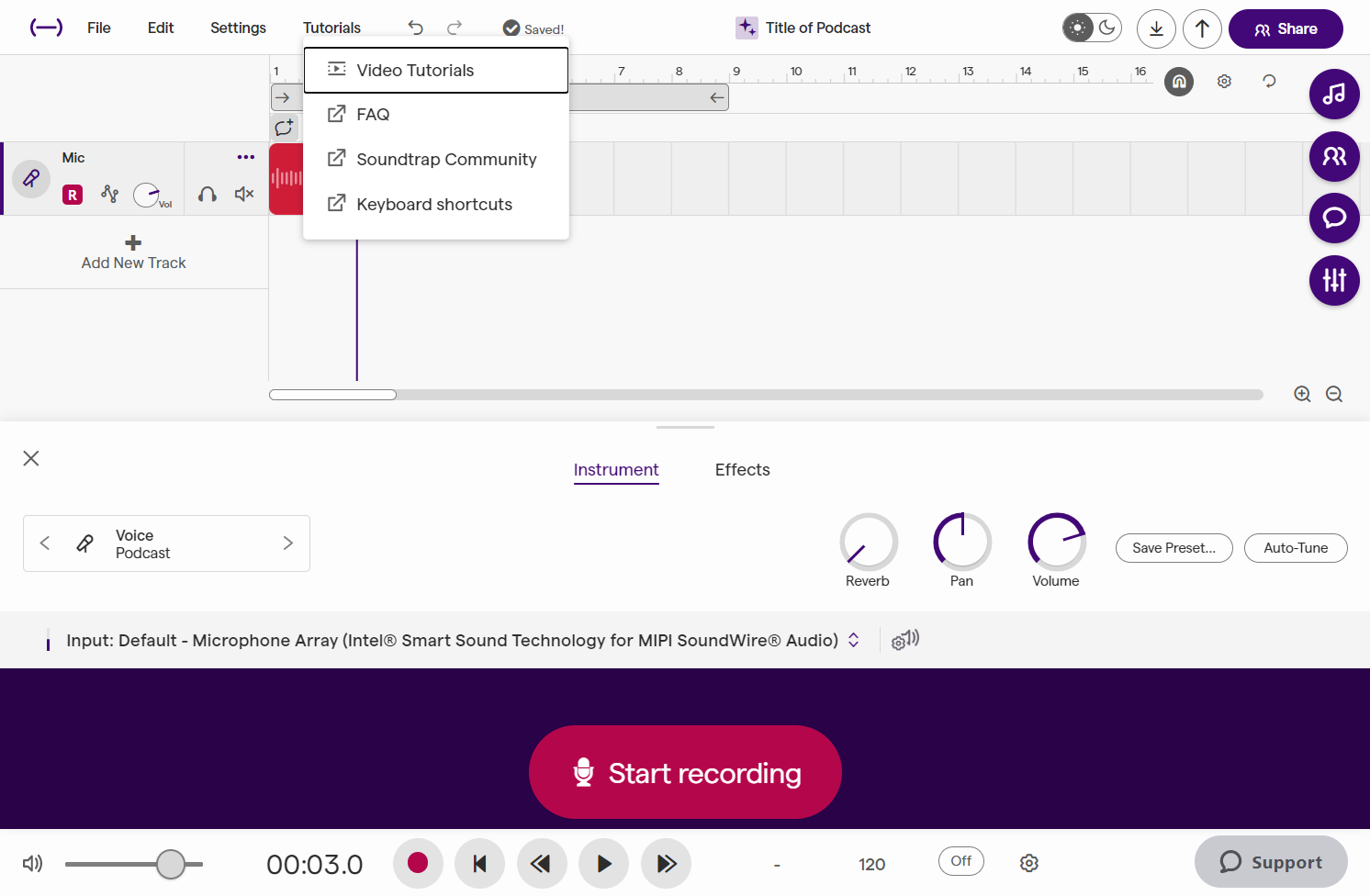Image resolution: width=1370 pixels, height=896 pixels.
Task: Switch to the Effects tab
Action: point(743,470)
